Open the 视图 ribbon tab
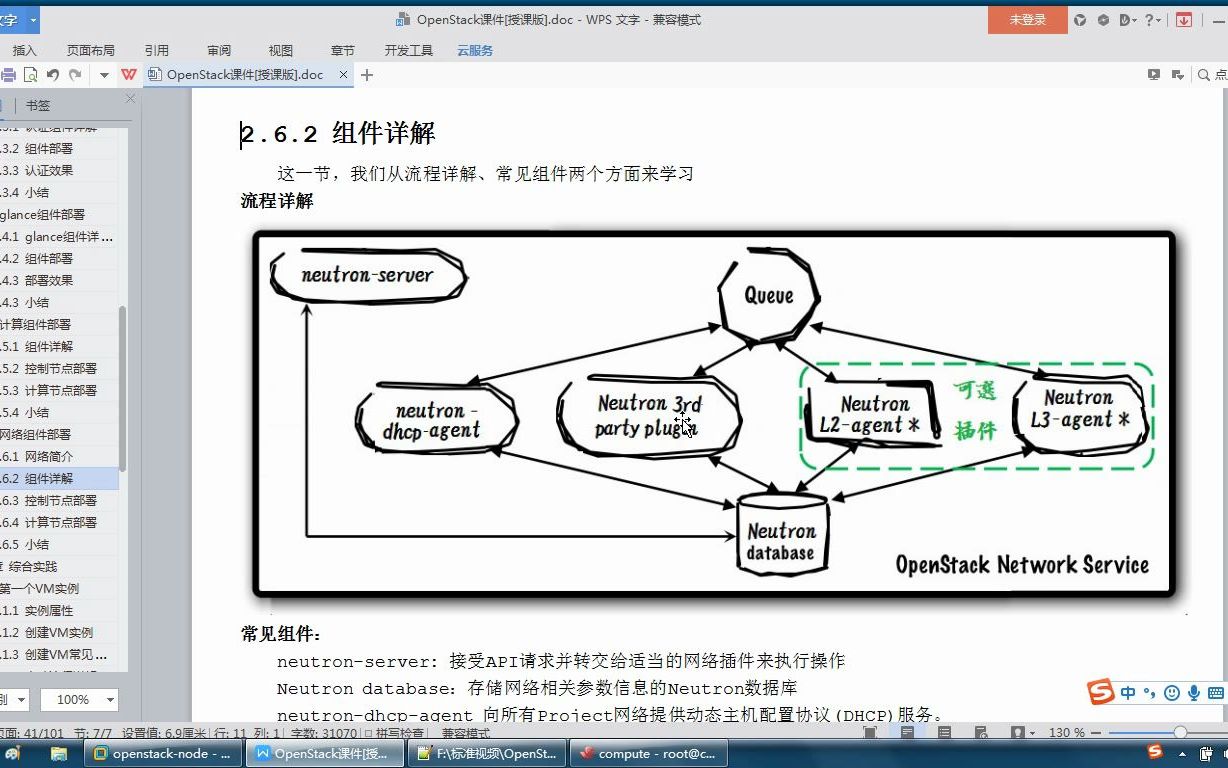Image resolution: width=1228 pixels, height=768 pixels. click(x=281, y=50)
